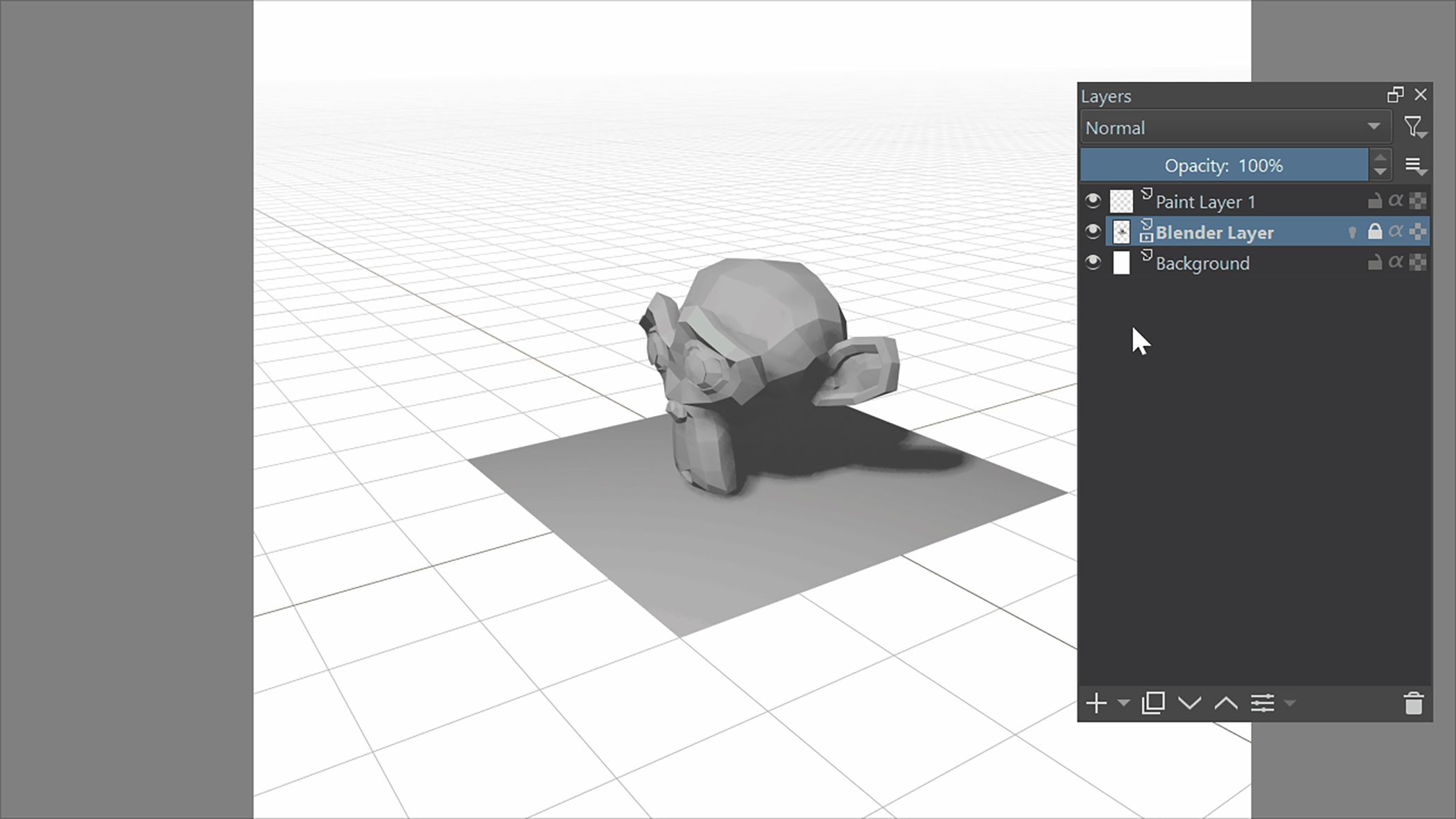The image size is (1456, 819).
Task: Float the Layers docker panel
Action: point(1395,95)
